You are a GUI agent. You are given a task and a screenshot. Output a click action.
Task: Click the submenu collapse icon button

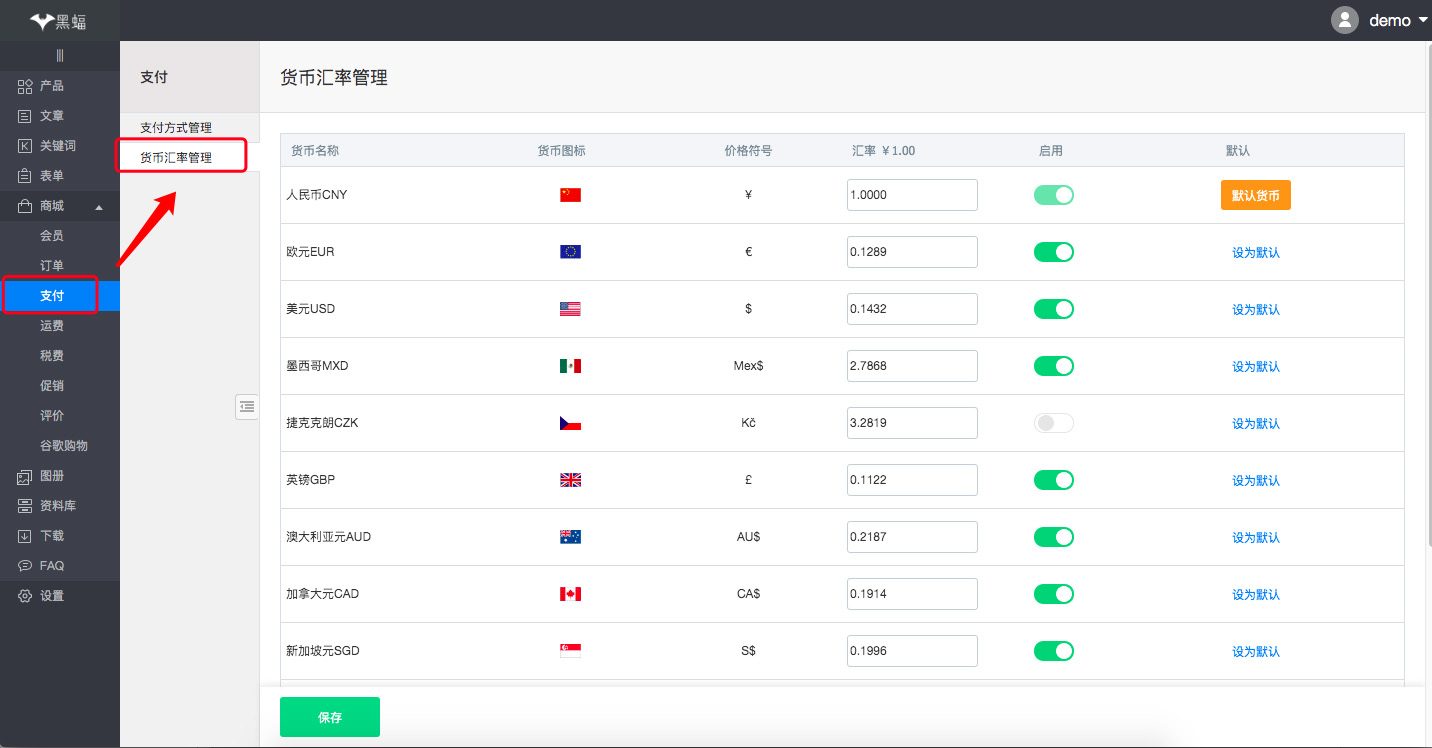(x=247, y=406)
